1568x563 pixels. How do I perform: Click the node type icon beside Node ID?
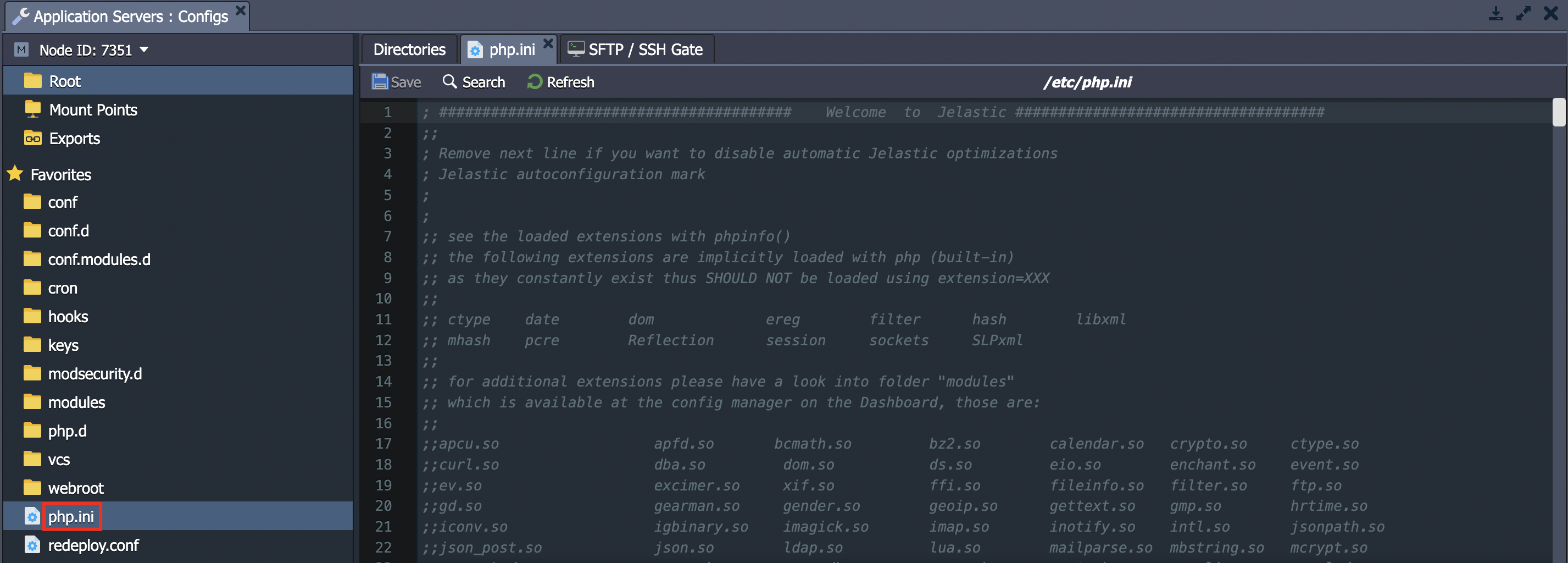(x=21, y=49)
